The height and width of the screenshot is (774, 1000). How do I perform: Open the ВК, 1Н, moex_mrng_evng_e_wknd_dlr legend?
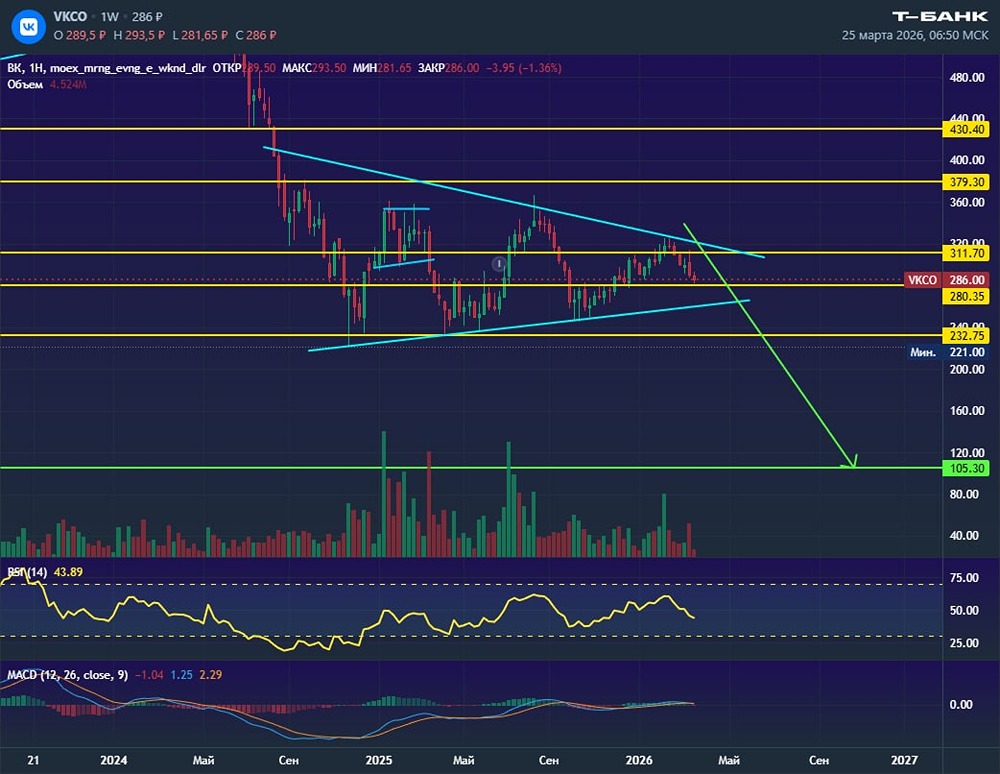pos(107,68)
